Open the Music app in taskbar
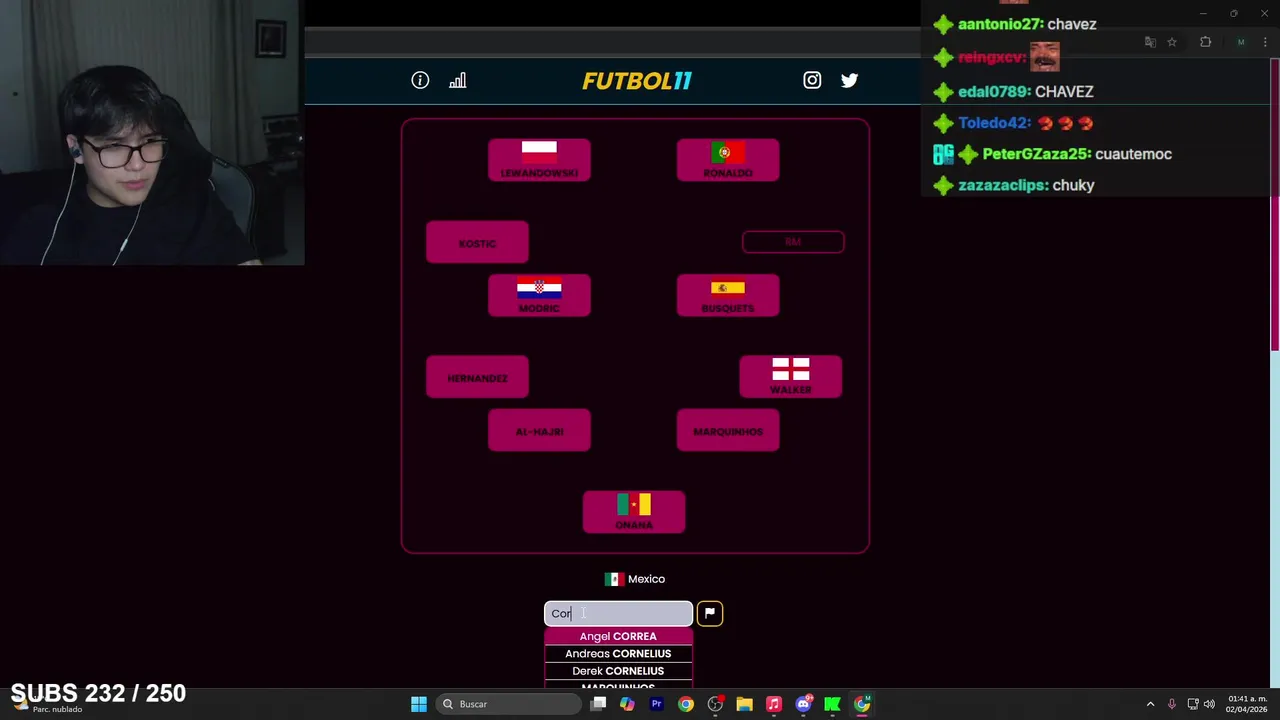 [x=773, y=704]
